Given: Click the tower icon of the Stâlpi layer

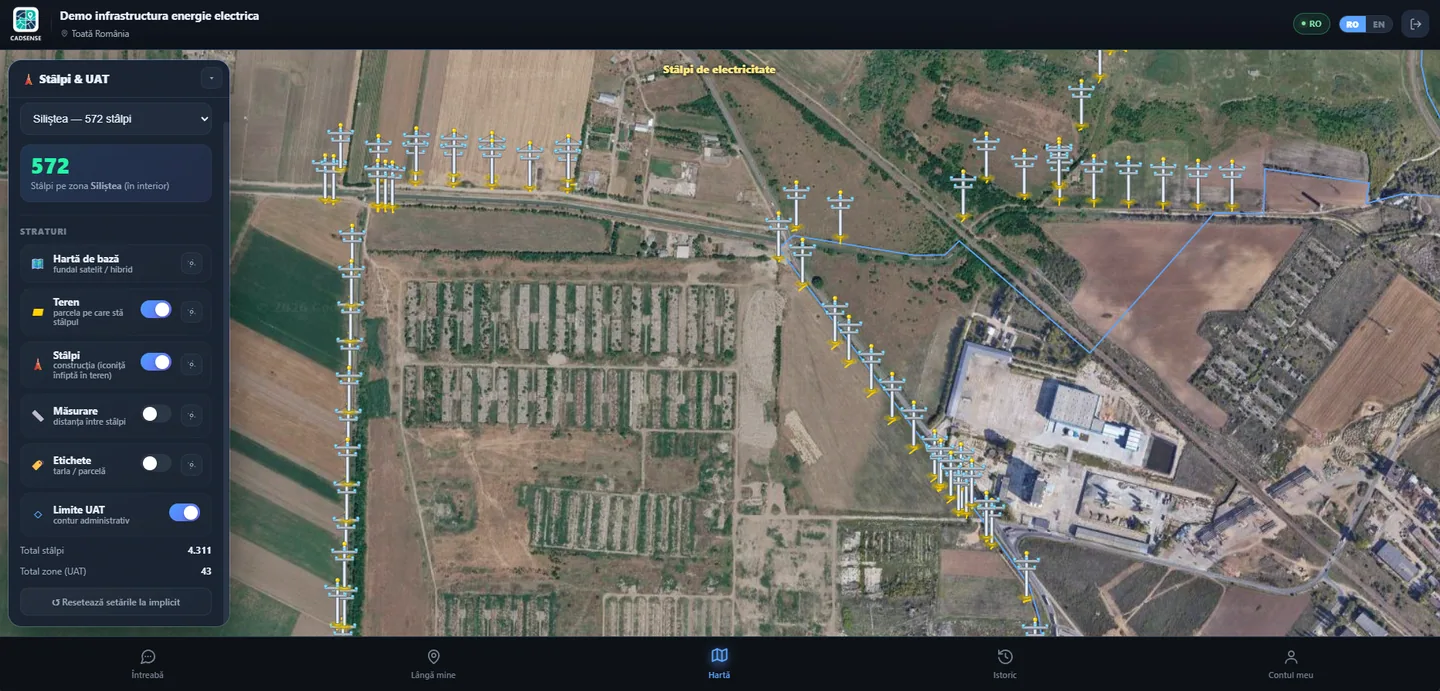Looking at the screenshot, I should [37, 365].
